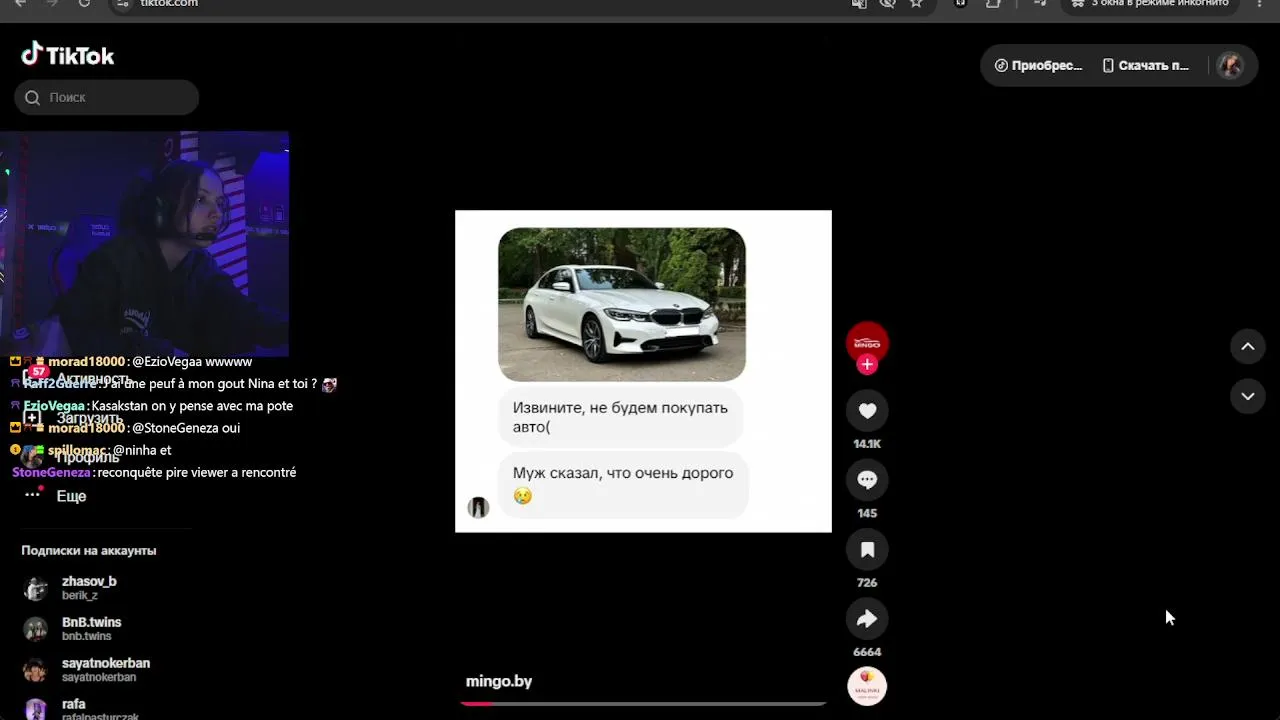Click the small chat avatar beside messages
Screen dimensions: 1280x720
478,507
